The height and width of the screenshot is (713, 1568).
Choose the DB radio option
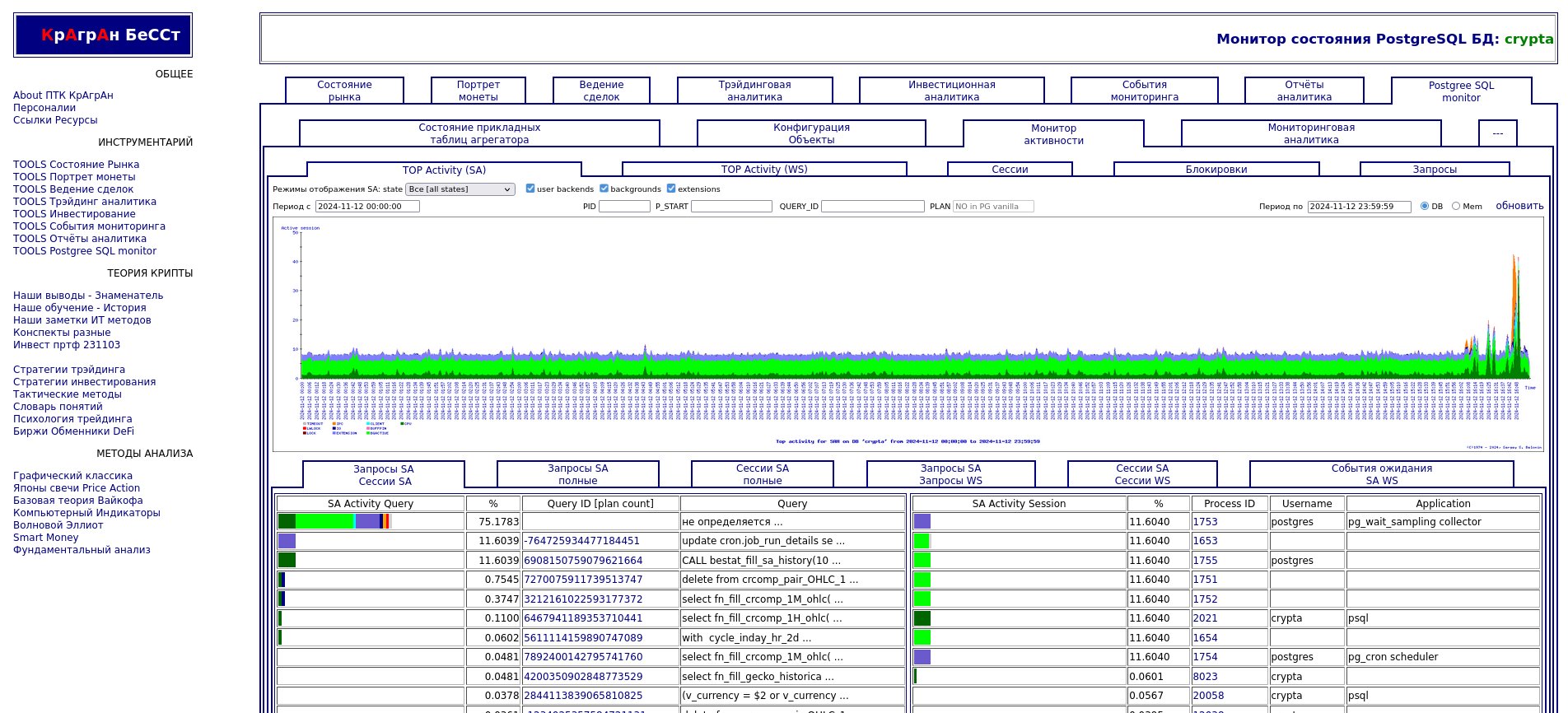point(1424,207)
